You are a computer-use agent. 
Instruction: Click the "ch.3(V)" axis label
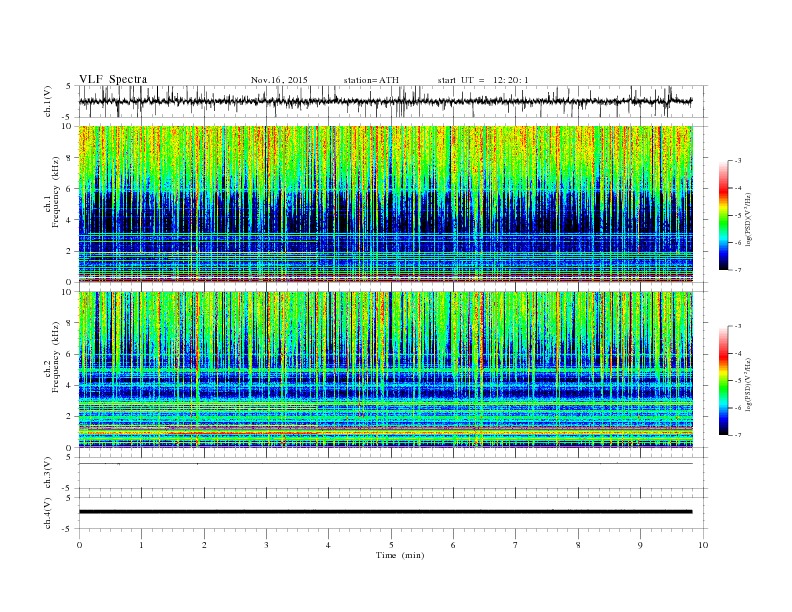pyautogui.click(x=48, y=473)
